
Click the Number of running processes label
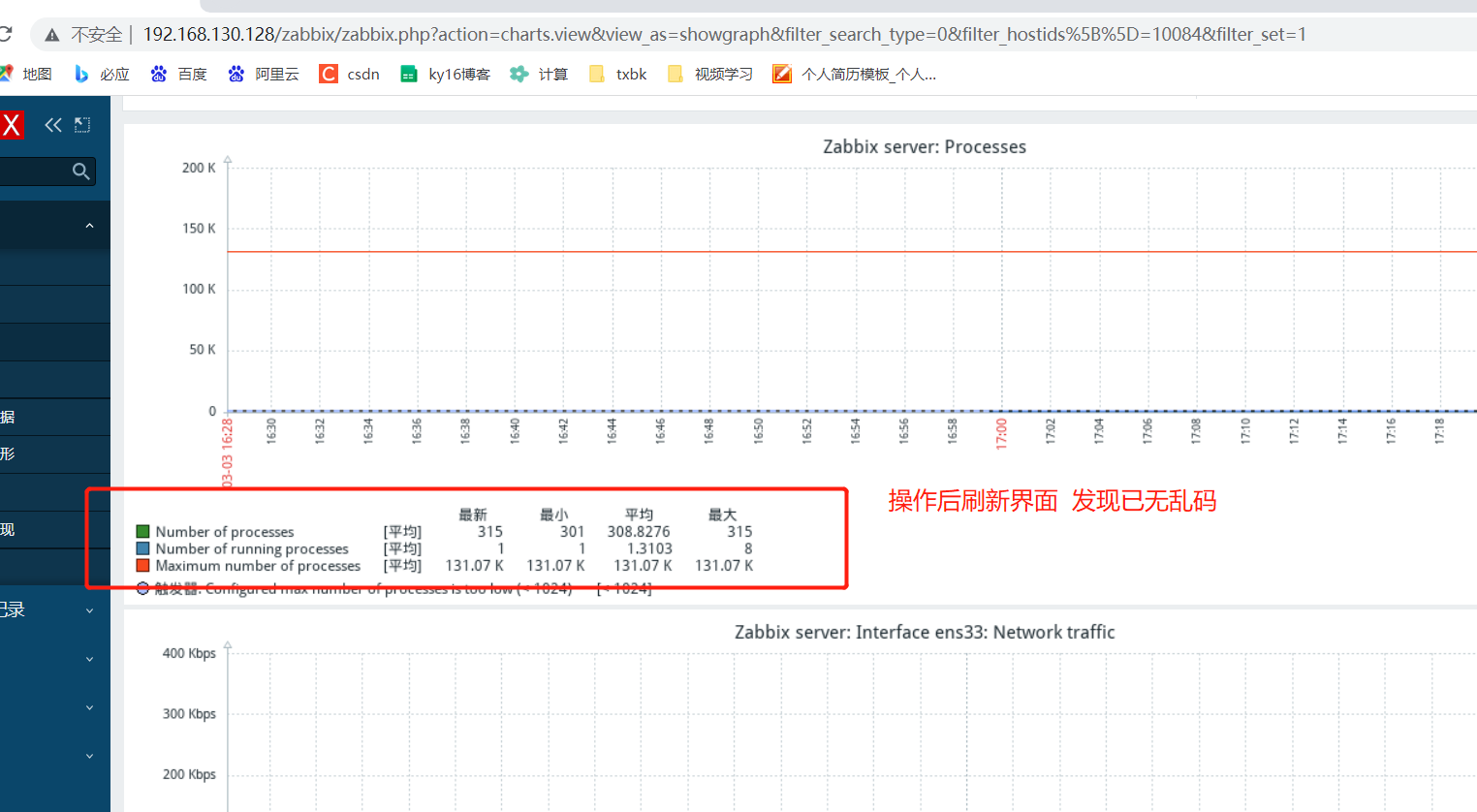coord(252,548)
